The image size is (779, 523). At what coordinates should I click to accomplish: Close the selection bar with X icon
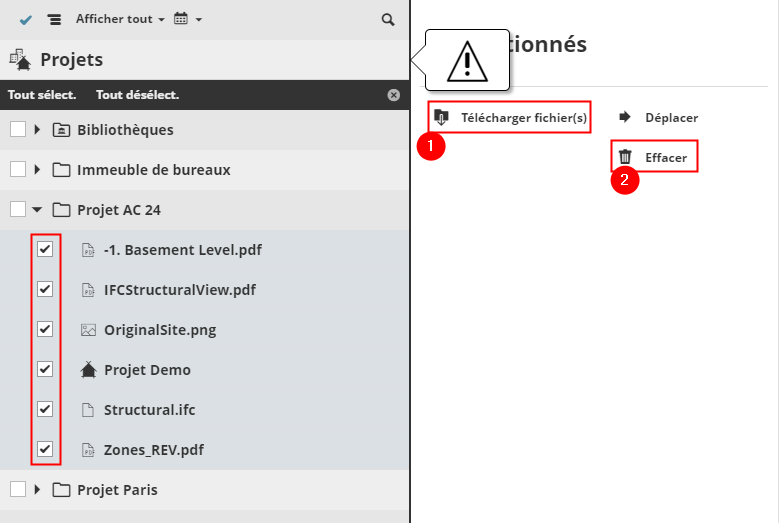(x=394, y=95)
